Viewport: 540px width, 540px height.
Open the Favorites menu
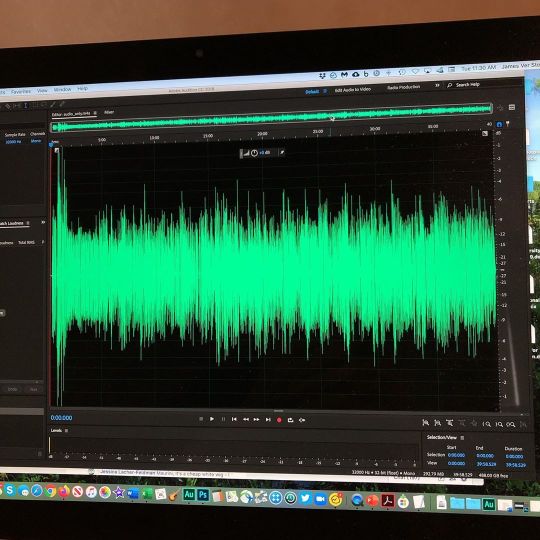[21, 92]
